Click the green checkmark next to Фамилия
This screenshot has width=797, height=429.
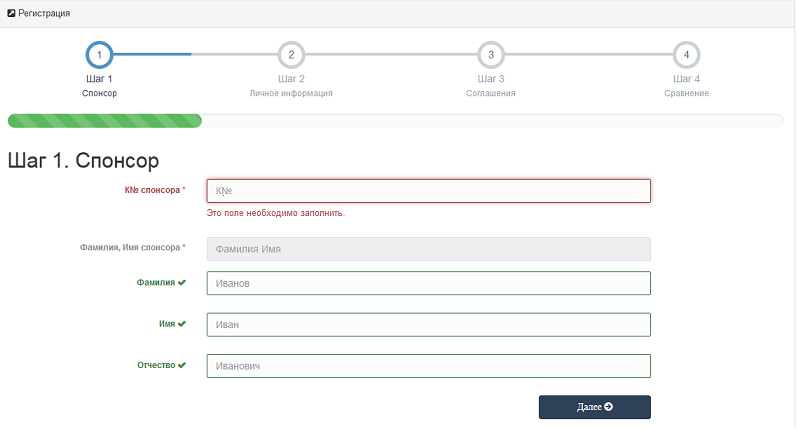coord(182,283)
